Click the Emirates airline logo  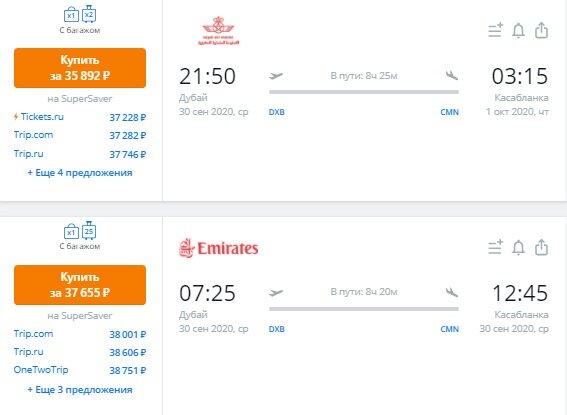click(219, 248)
